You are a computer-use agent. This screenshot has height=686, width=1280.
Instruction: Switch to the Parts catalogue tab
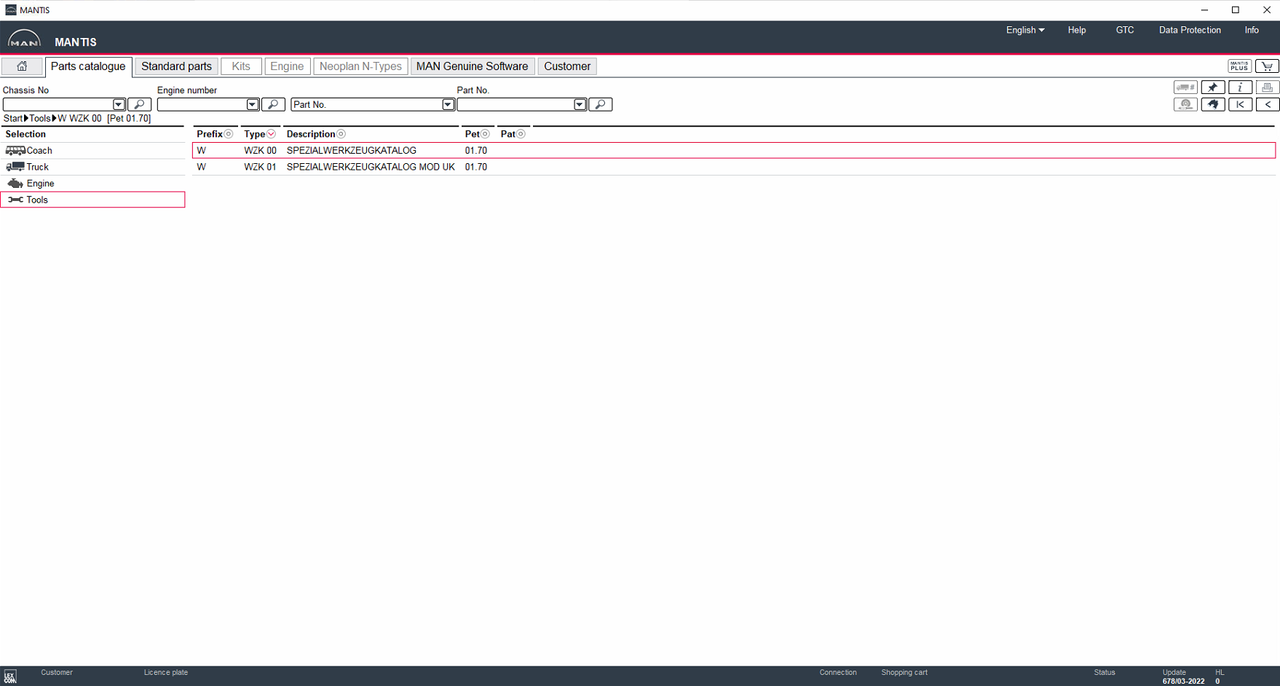point(88,67)
